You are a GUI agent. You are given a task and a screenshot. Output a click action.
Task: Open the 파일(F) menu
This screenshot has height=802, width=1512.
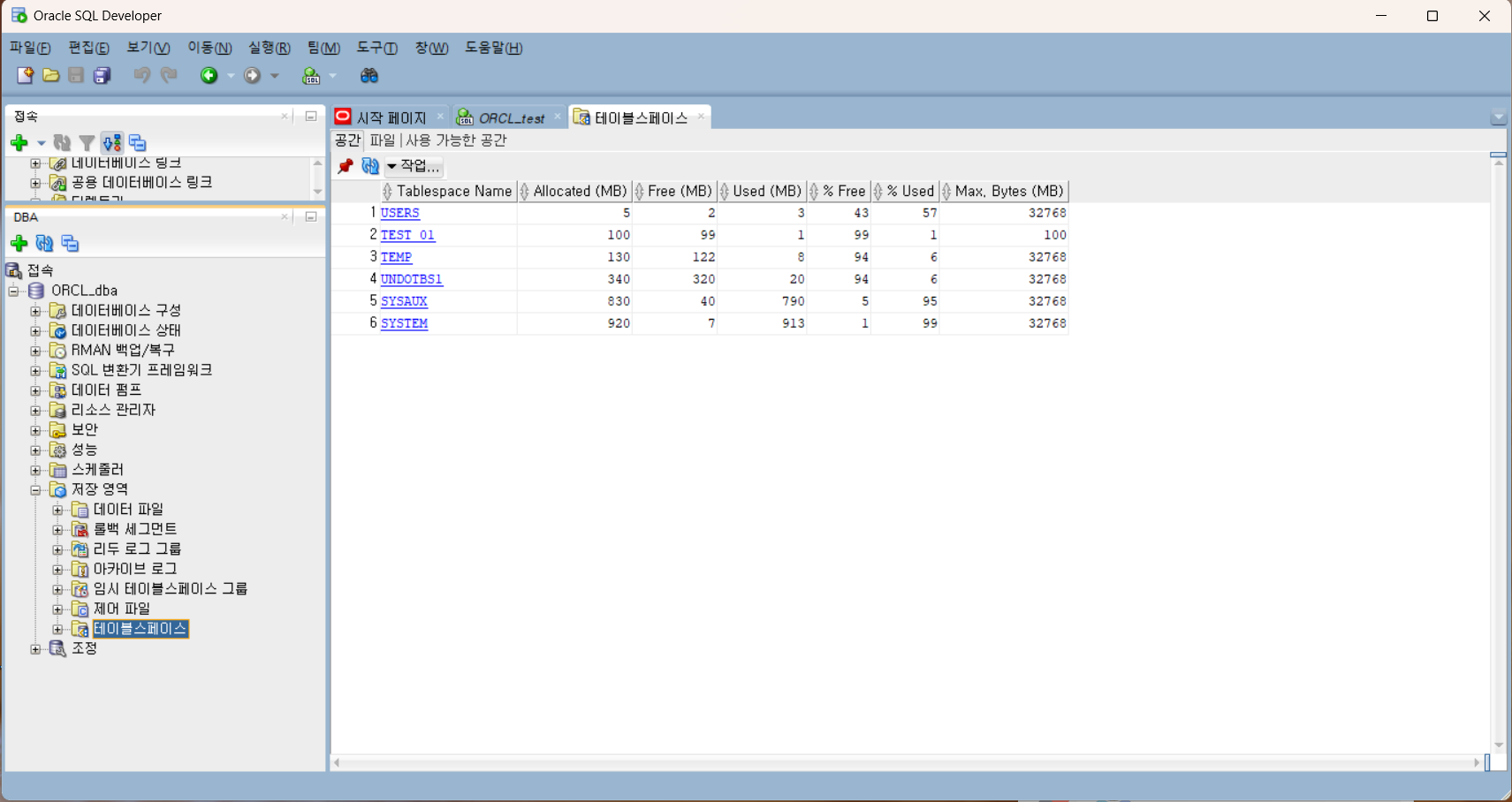click(x=30, y=48)
